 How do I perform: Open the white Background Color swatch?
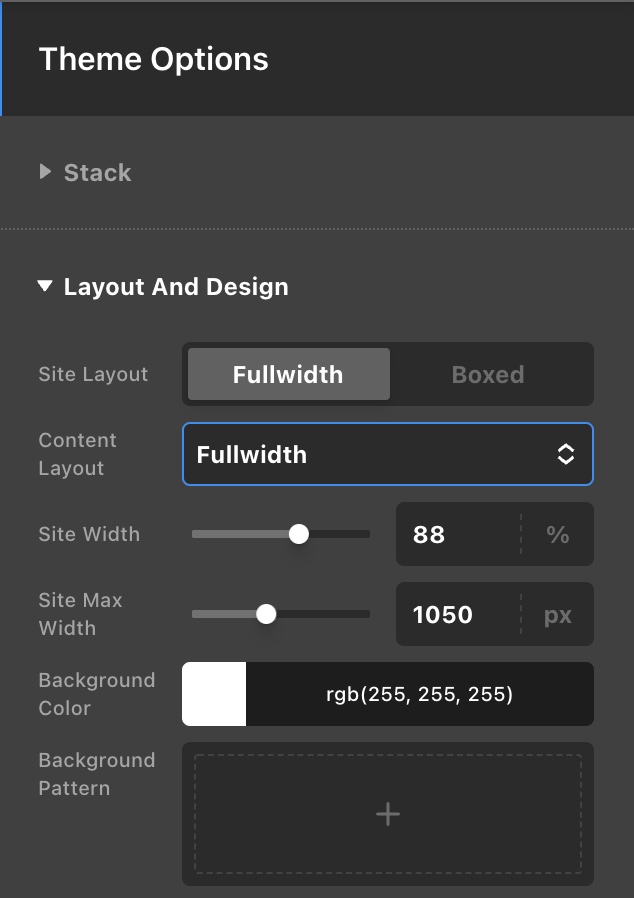(x=214, y=694)
